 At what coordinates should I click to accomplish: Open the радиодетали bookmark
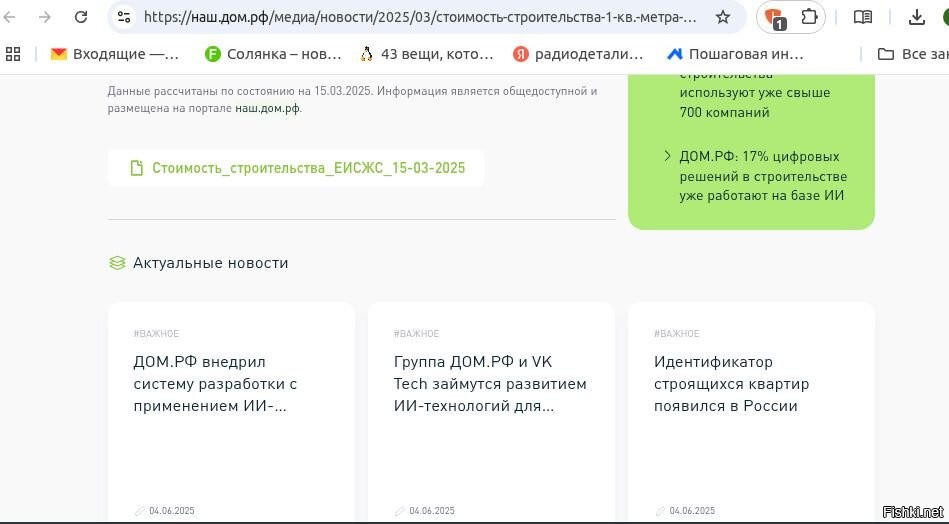(x=578, y=54)
